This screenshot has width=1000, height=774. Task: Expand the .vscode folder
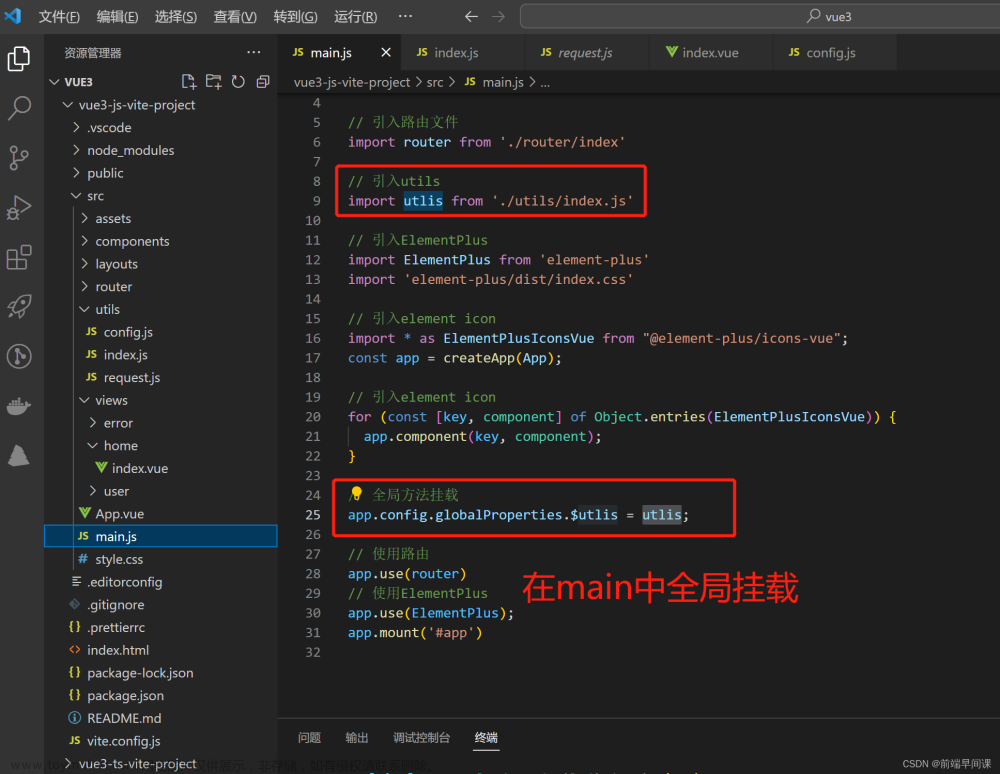point(161,128)
